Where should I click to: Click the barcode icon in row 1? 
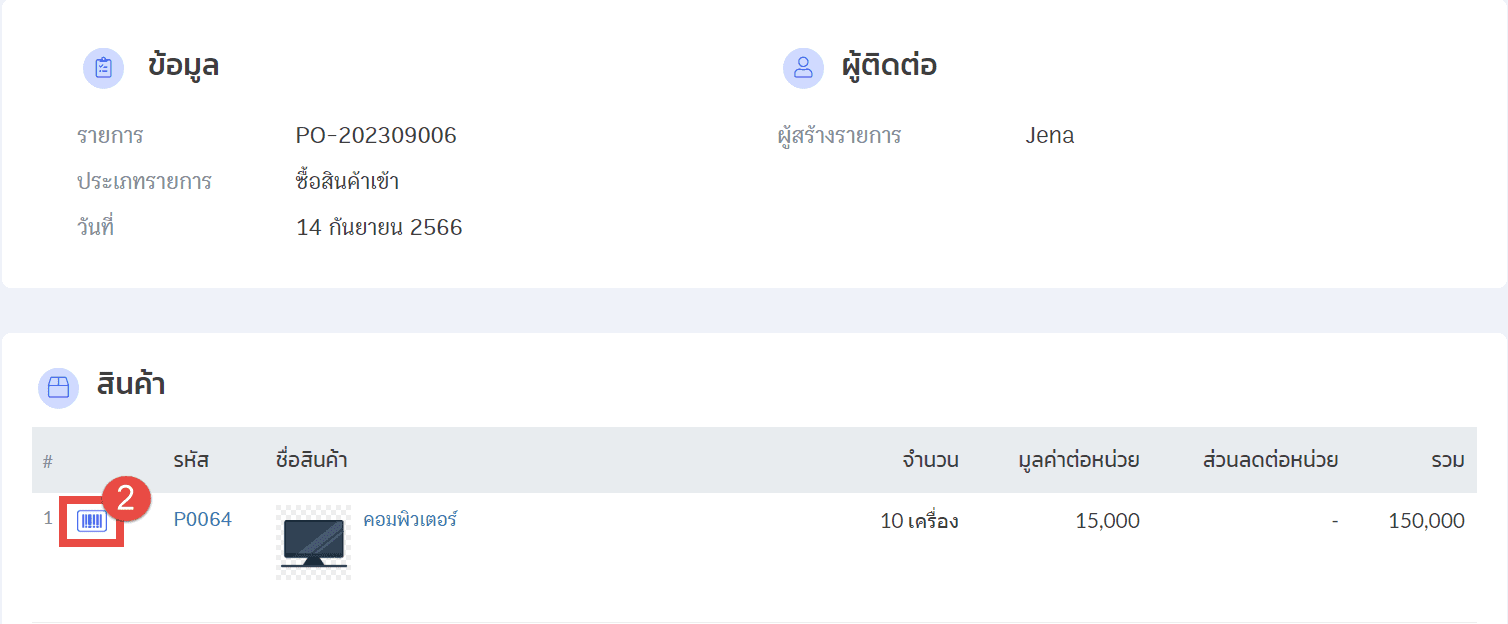pyautogui.click(x=92, y=521)
